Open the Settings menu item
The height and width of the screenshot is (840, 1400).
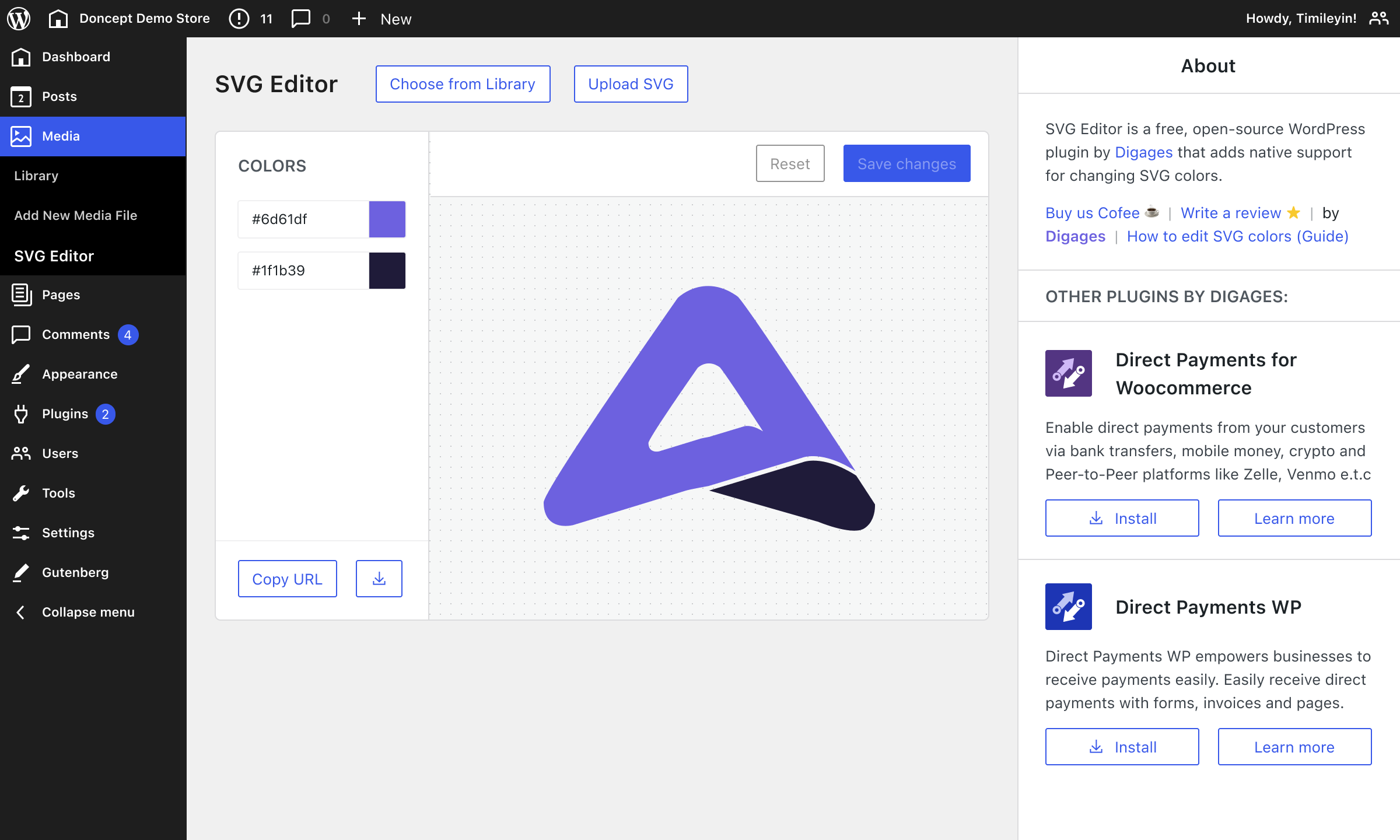coord(93,533)
